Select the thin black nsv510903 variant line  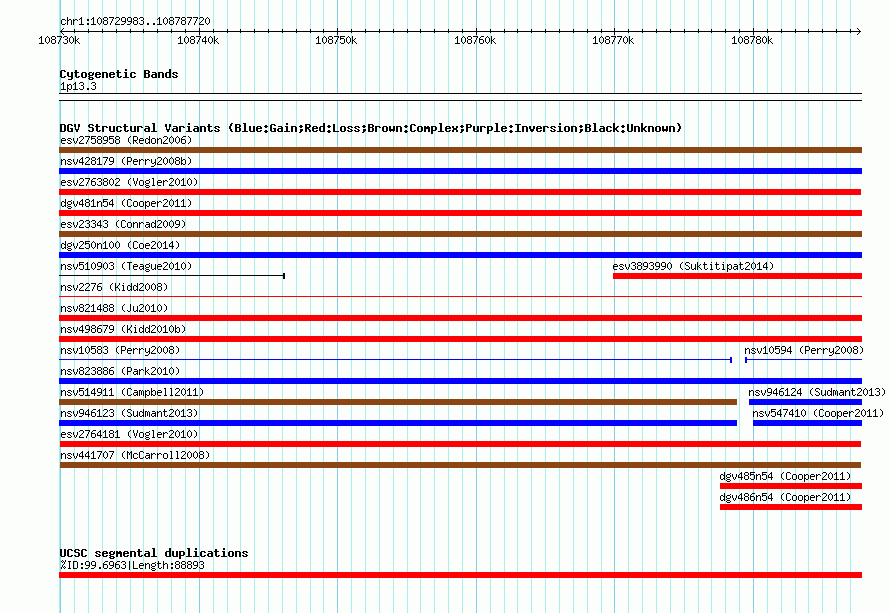point(172,276)
